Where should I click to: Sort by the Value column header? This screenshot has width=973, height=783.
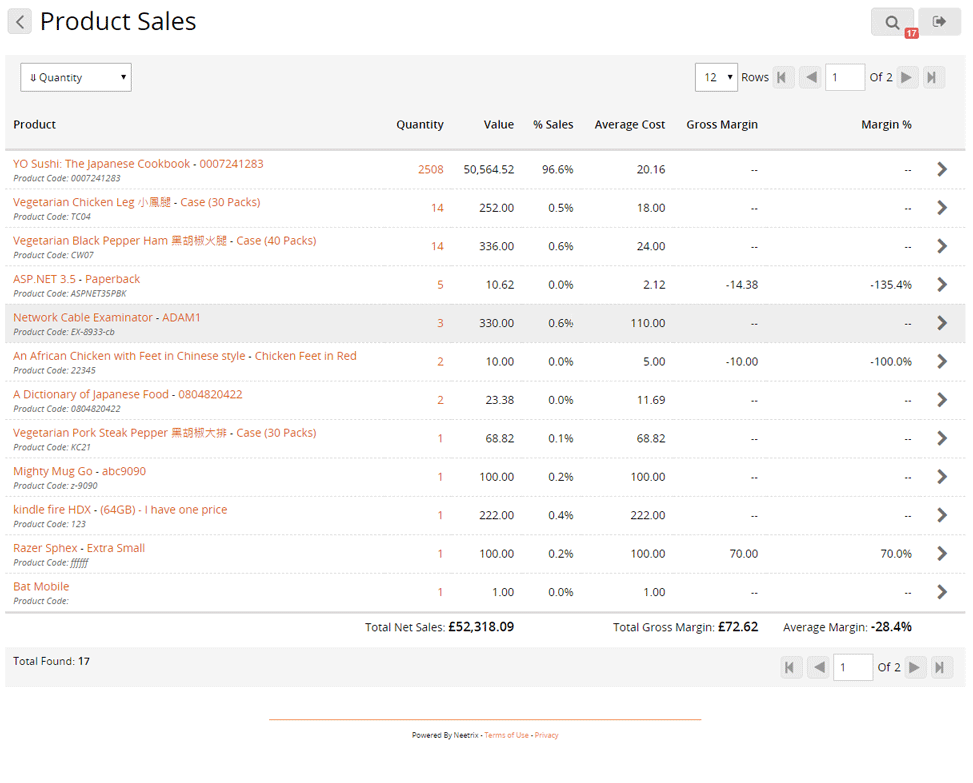498,125
